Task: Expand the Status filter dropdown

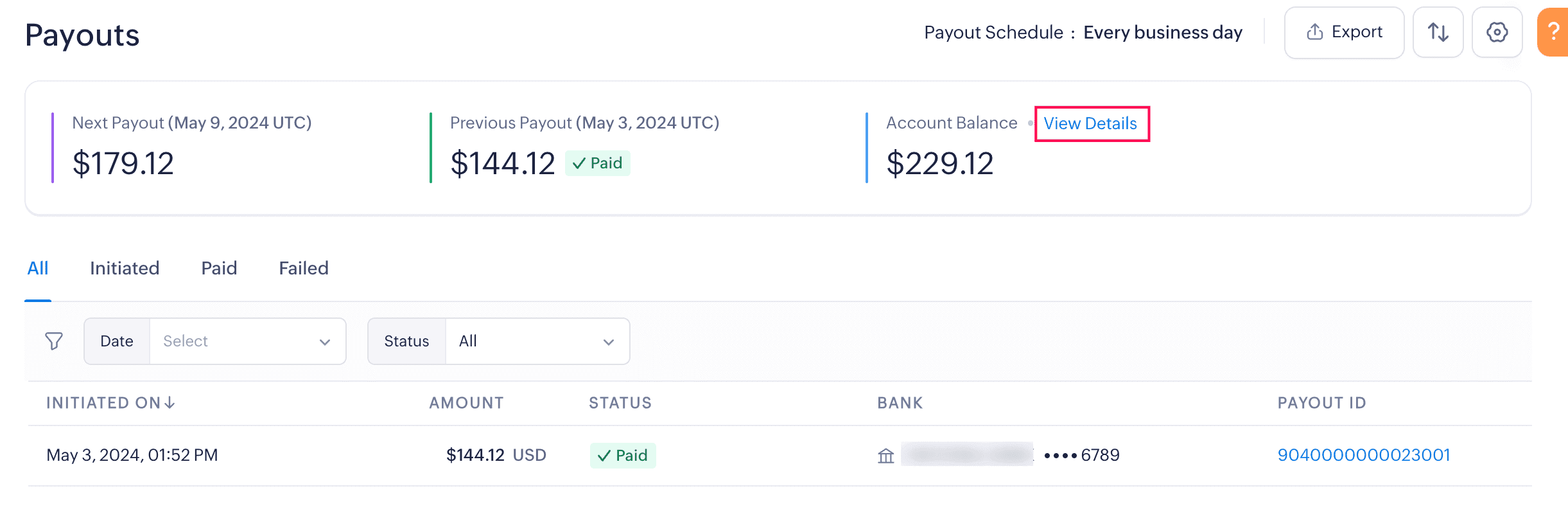Action: click(x=537, y=341)
